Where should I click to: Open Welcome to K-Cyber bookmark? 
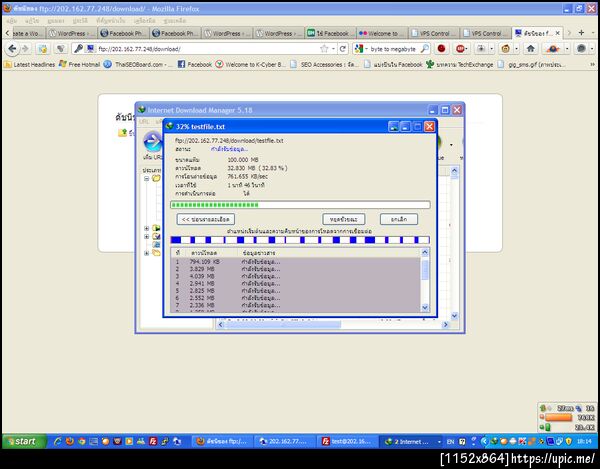(250, 65)
